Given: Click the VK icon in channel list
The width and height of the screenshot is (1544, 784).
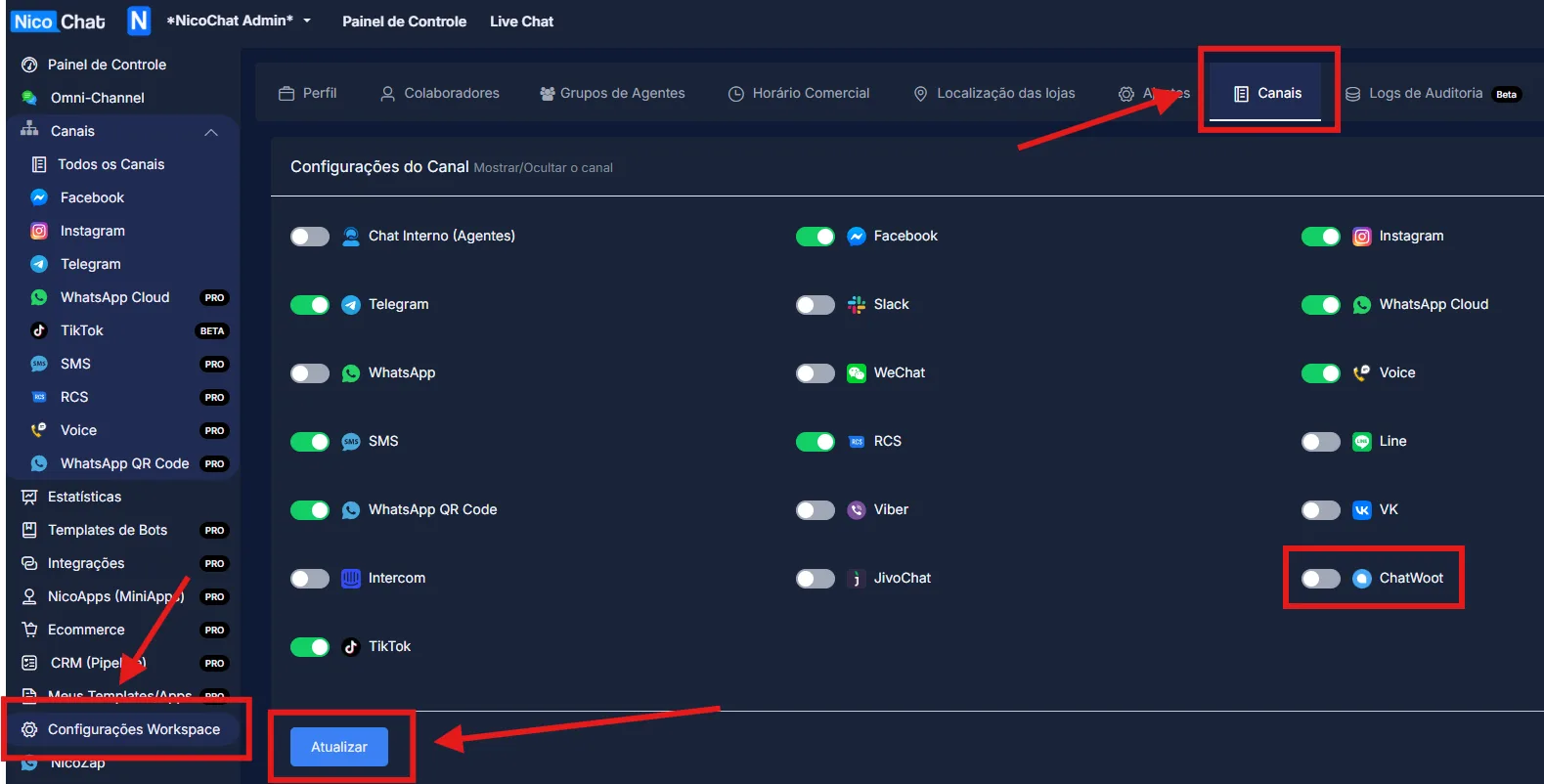Looking at the screenshot, I should [x=1362, y=510].
